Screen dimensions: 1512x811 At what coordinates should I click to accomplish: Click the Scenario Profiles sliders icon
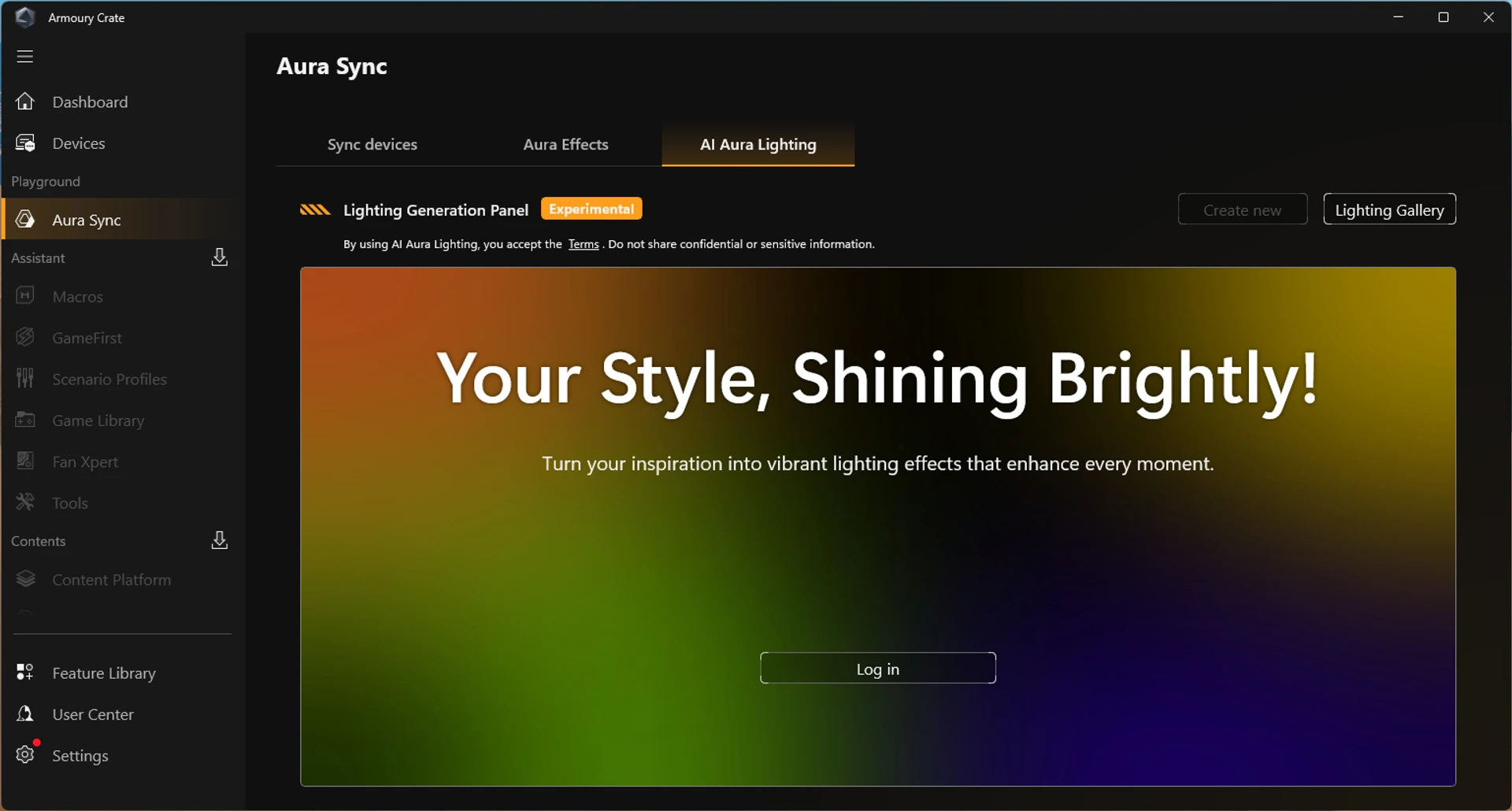[x=25, y=379]
